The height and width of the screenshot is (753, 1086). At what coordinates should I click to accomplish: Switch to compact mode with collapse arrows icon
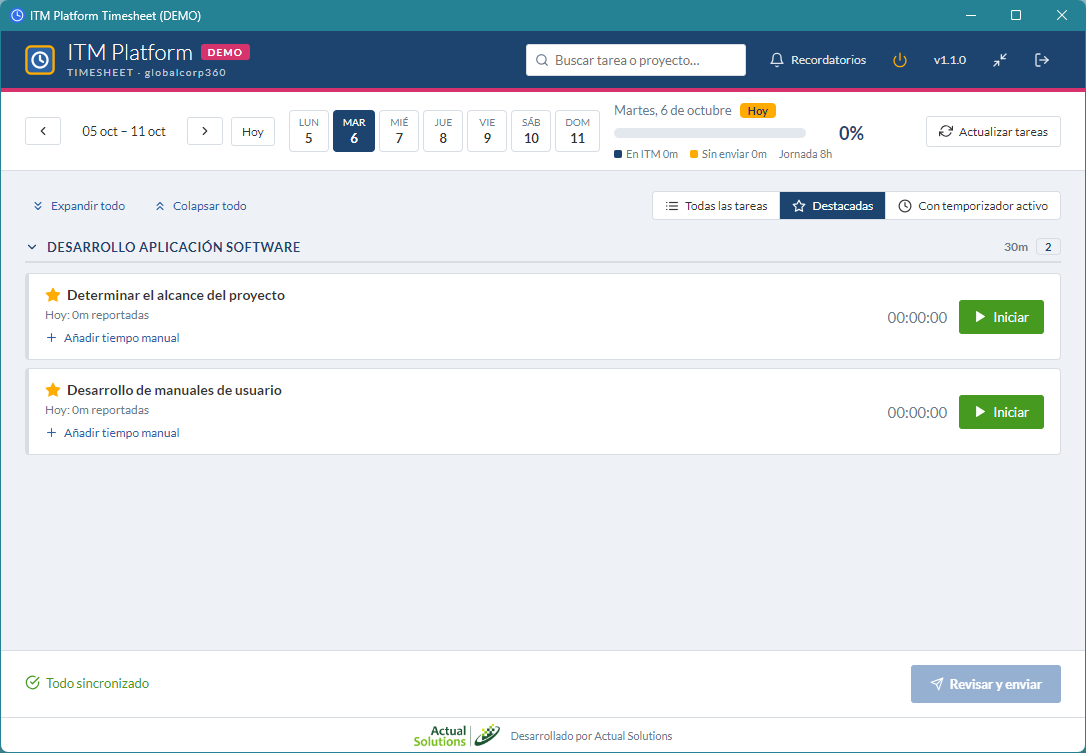coord(999,60)
